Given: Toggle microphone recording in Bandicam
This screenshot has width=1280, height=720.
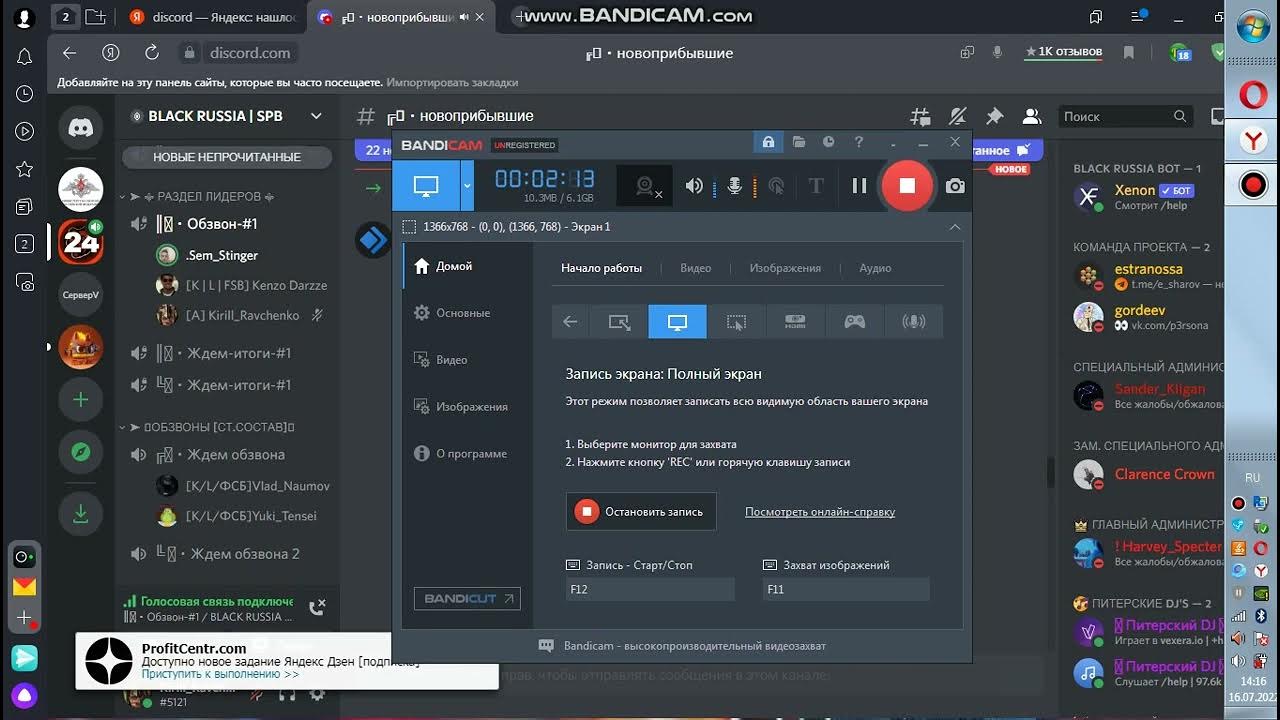Looking at the screenshot, I should (x=735, y=186).
